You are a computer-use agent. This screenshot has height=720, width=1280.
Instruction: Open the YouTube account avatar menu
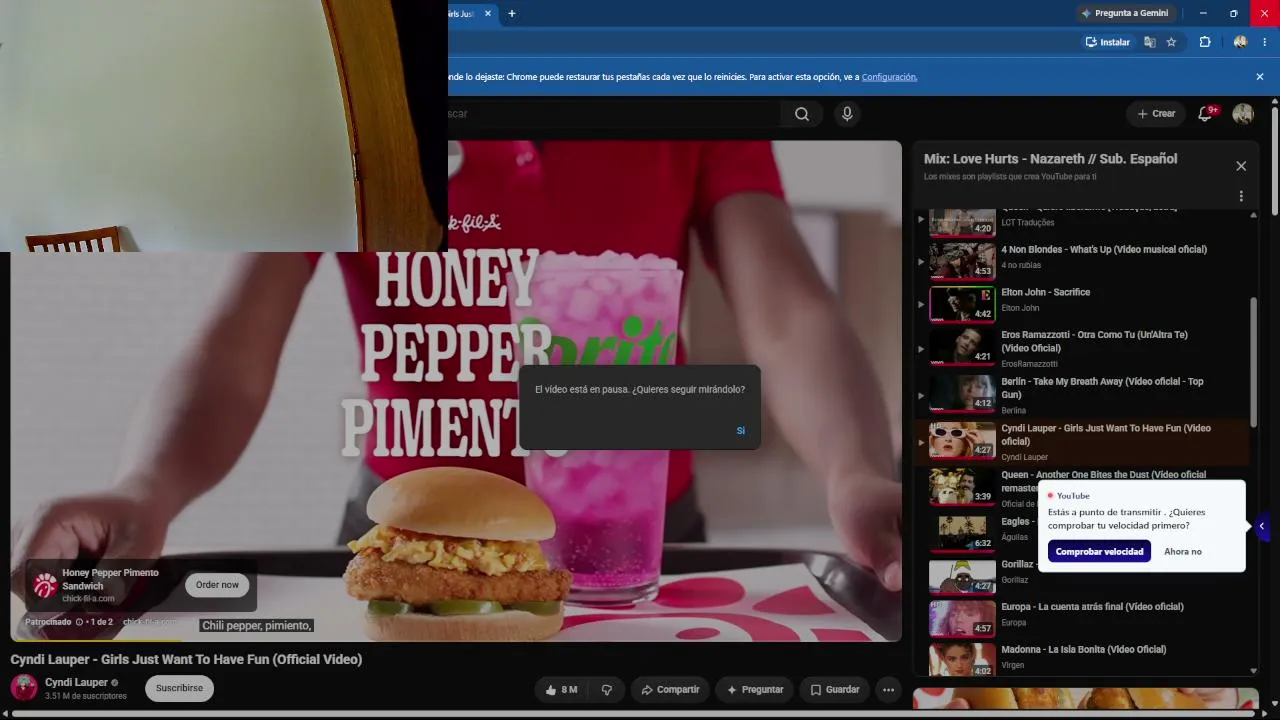[x=1243, y=114]
